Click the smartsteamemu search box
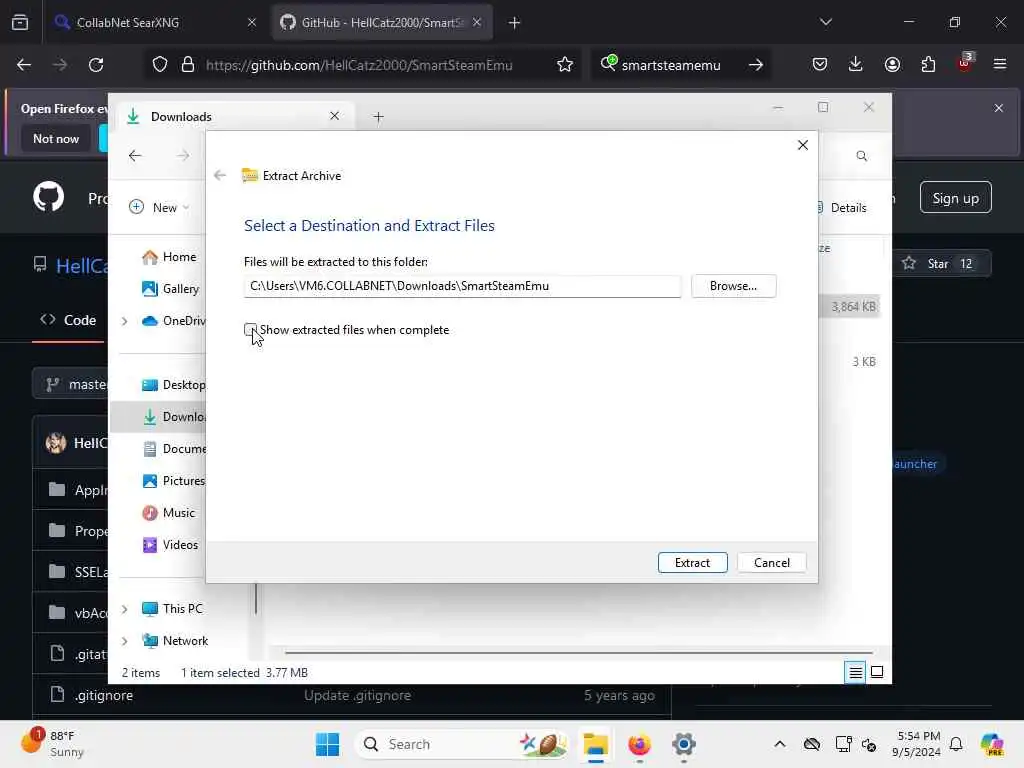Viewport: 1024px width, 768px height. point(671,65)
